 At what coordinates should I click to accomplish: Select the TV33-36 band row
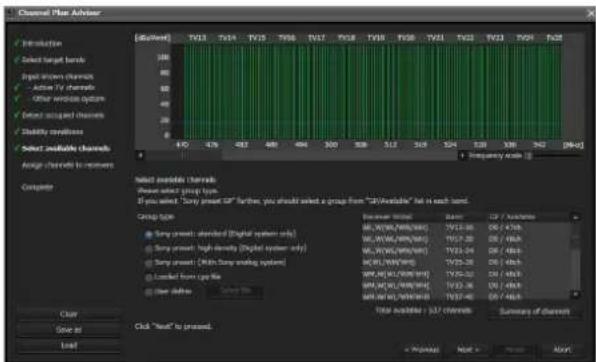(466, 286)
